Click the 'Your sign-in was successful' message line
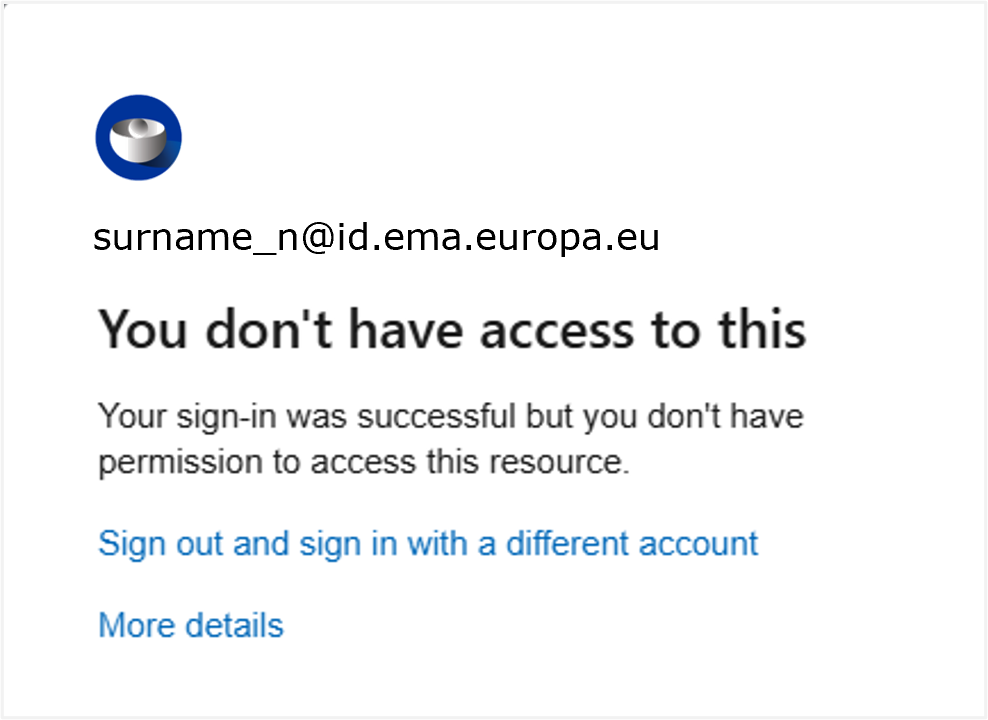 450,415
